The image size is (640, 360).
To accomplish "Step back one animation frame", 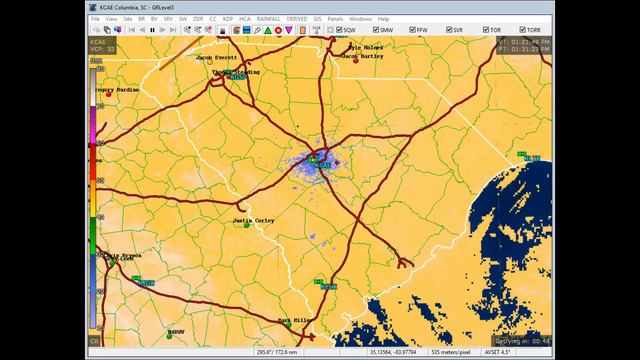I will (142, 30).
